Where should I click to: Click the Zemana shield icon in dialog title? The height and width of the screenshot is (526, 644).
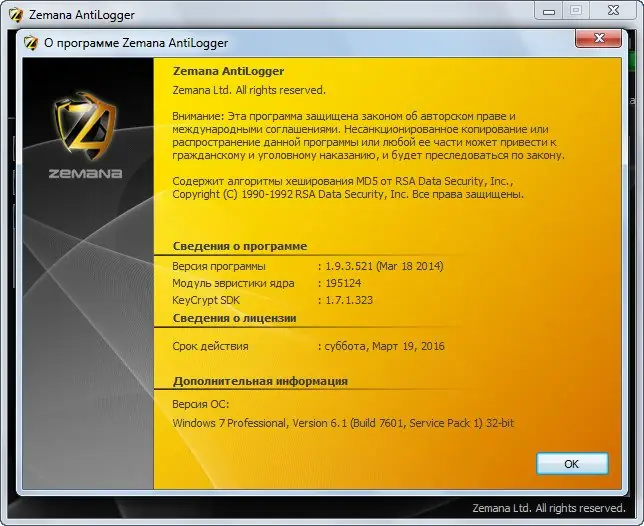point(31,43)
